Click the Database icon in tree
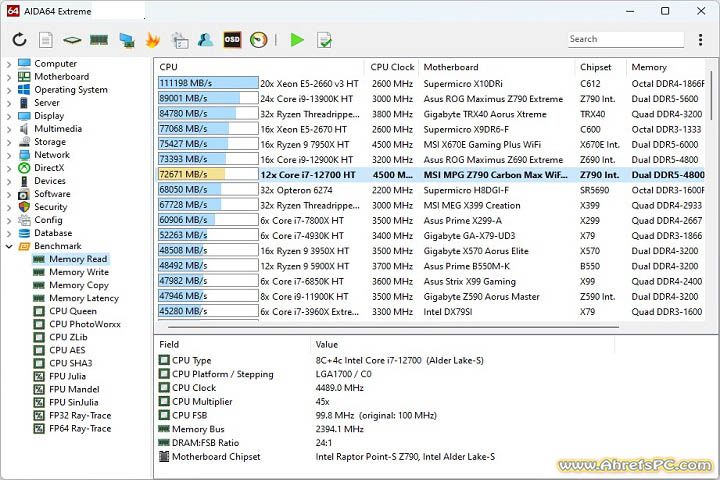720x480 pixels. pos(24,233)
